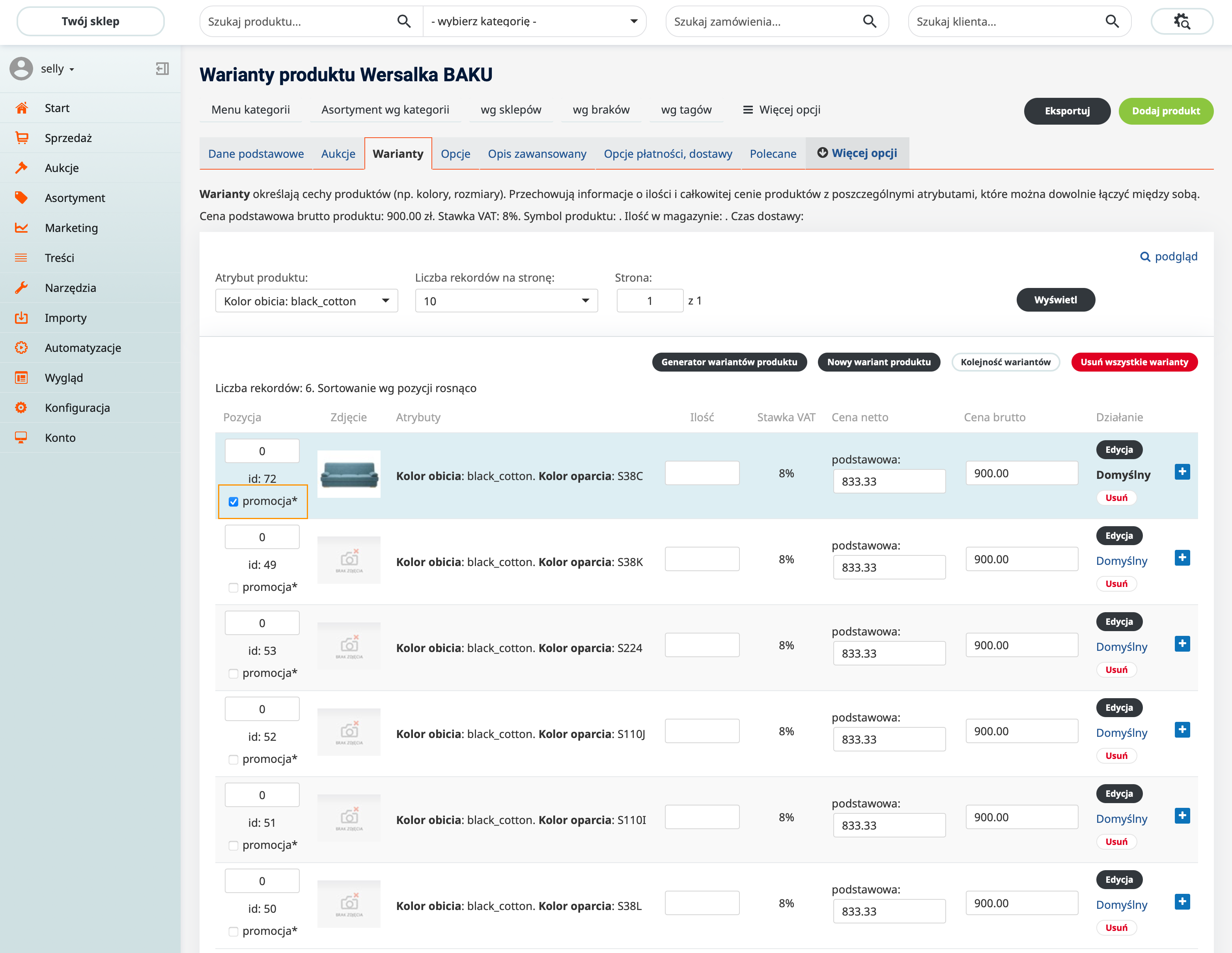Click the Automatyzacje icon
The width and height of the screenshot is (1232, 953).
click(x=21, y=348)
